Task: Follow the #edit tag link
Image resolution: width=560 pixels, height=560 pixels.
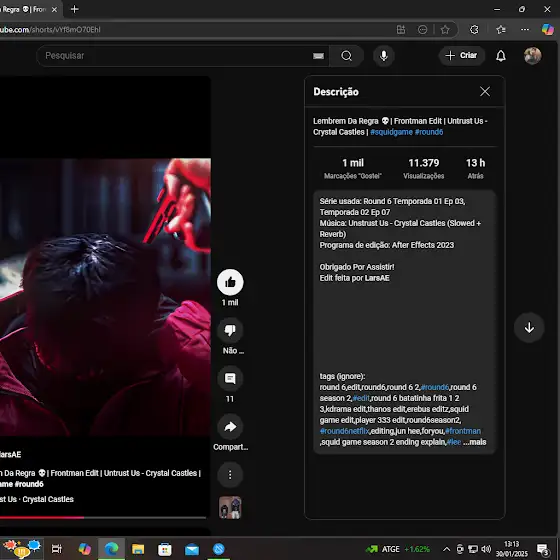Action: coord(361,398)
